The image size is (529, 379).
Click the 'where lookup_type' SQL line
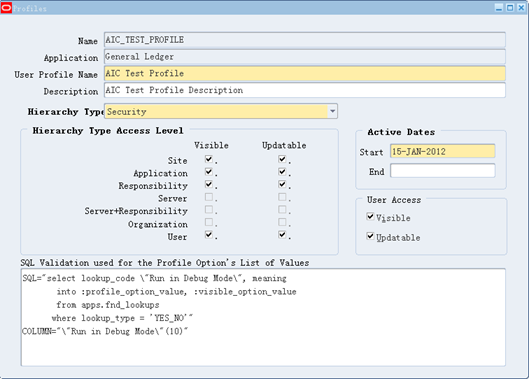tap(122, 318)
